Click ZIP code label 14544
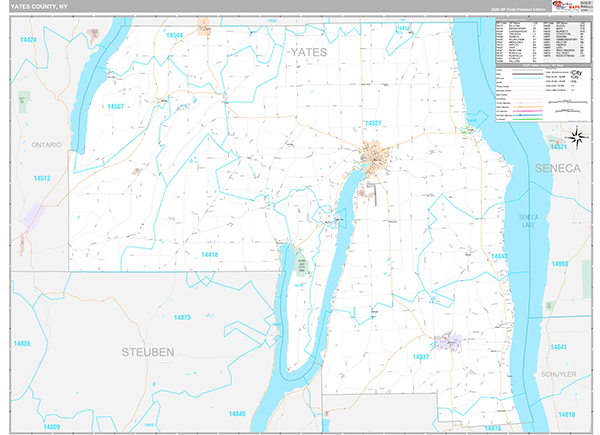Image resolution: width=600 pixels, height=435 pixels. tap(174, 35)
